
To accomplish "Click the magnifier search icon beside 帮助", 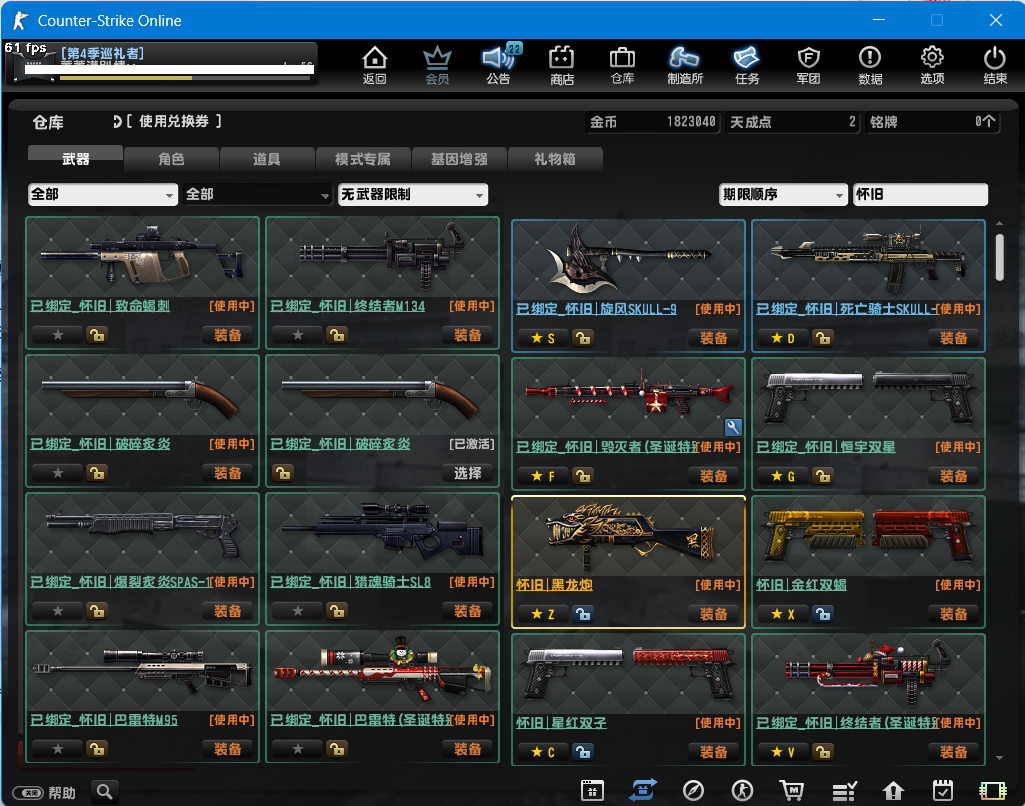I will pyautogui.click(x=105, y=792).
